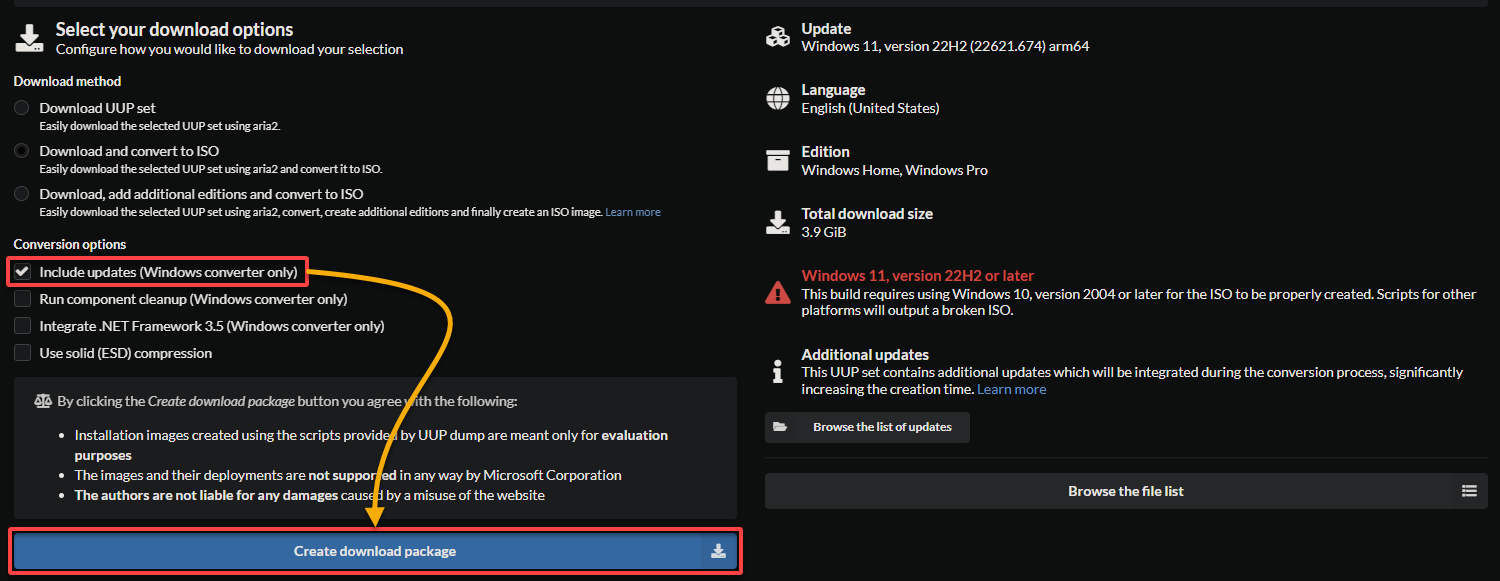Click the Additional updates info icon
Screen dimensions: 1500x581
(x=777, y=371)
